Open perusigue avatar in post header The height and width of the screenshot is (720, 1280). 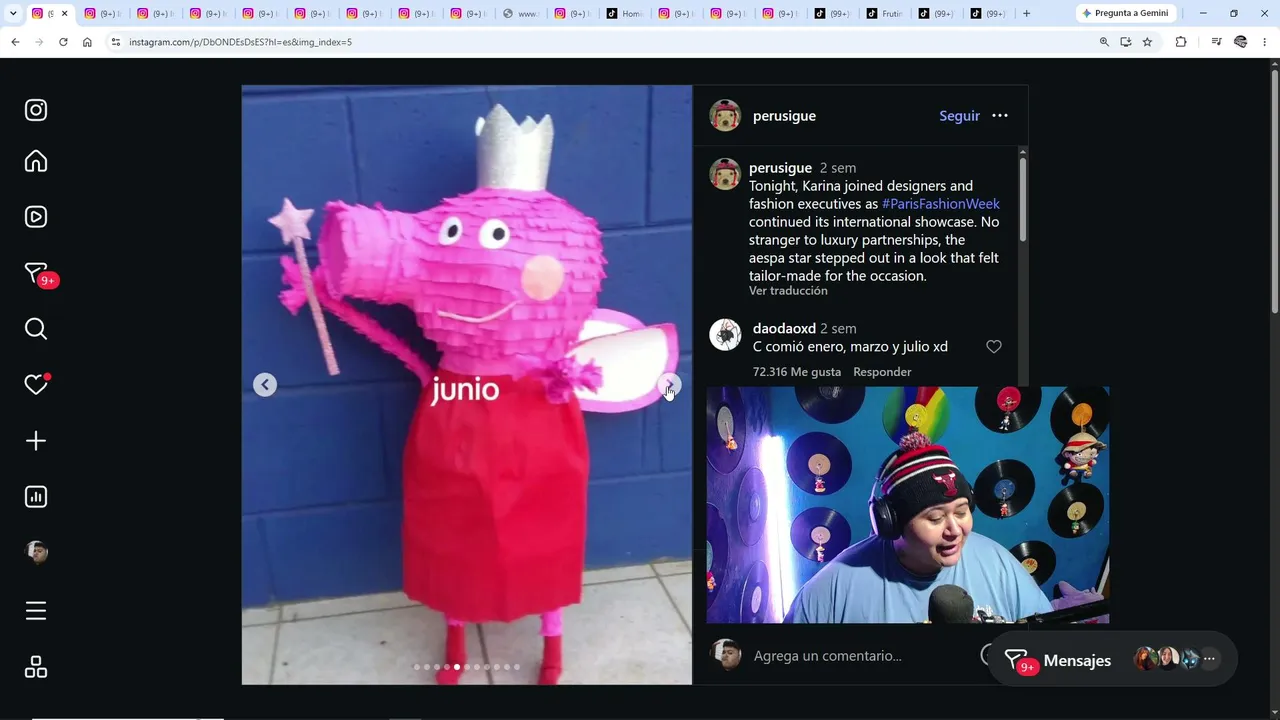click(x=725, y=116)
